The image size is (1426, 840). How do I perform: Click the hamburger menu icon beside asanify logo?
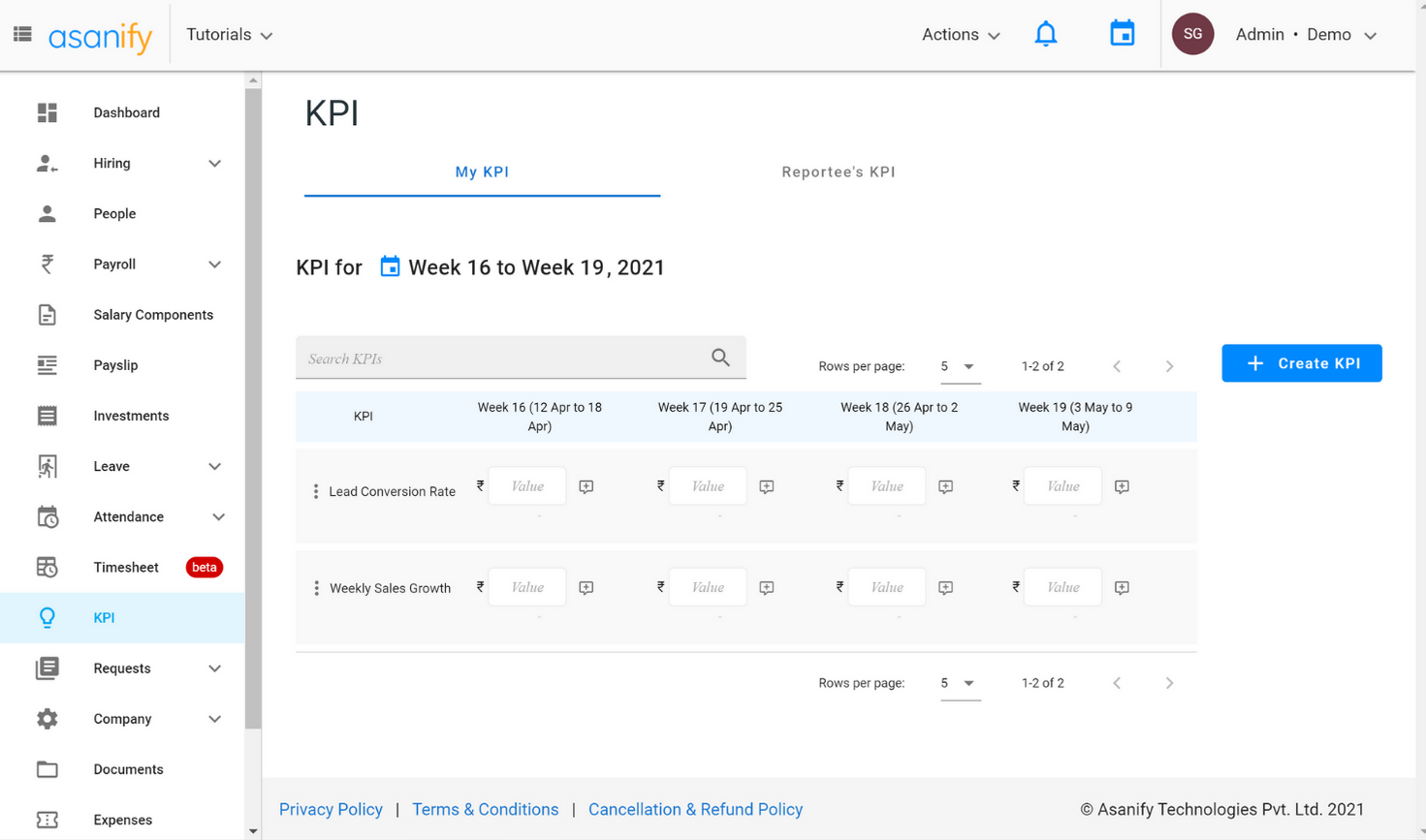[x=22, y=35]
